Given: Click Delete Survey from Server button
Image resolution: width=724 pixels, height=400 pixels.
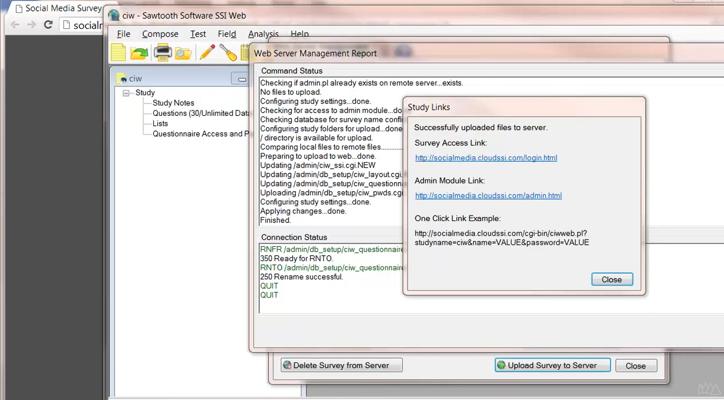Looking at the screenshot, I should [x=341, y=365].
